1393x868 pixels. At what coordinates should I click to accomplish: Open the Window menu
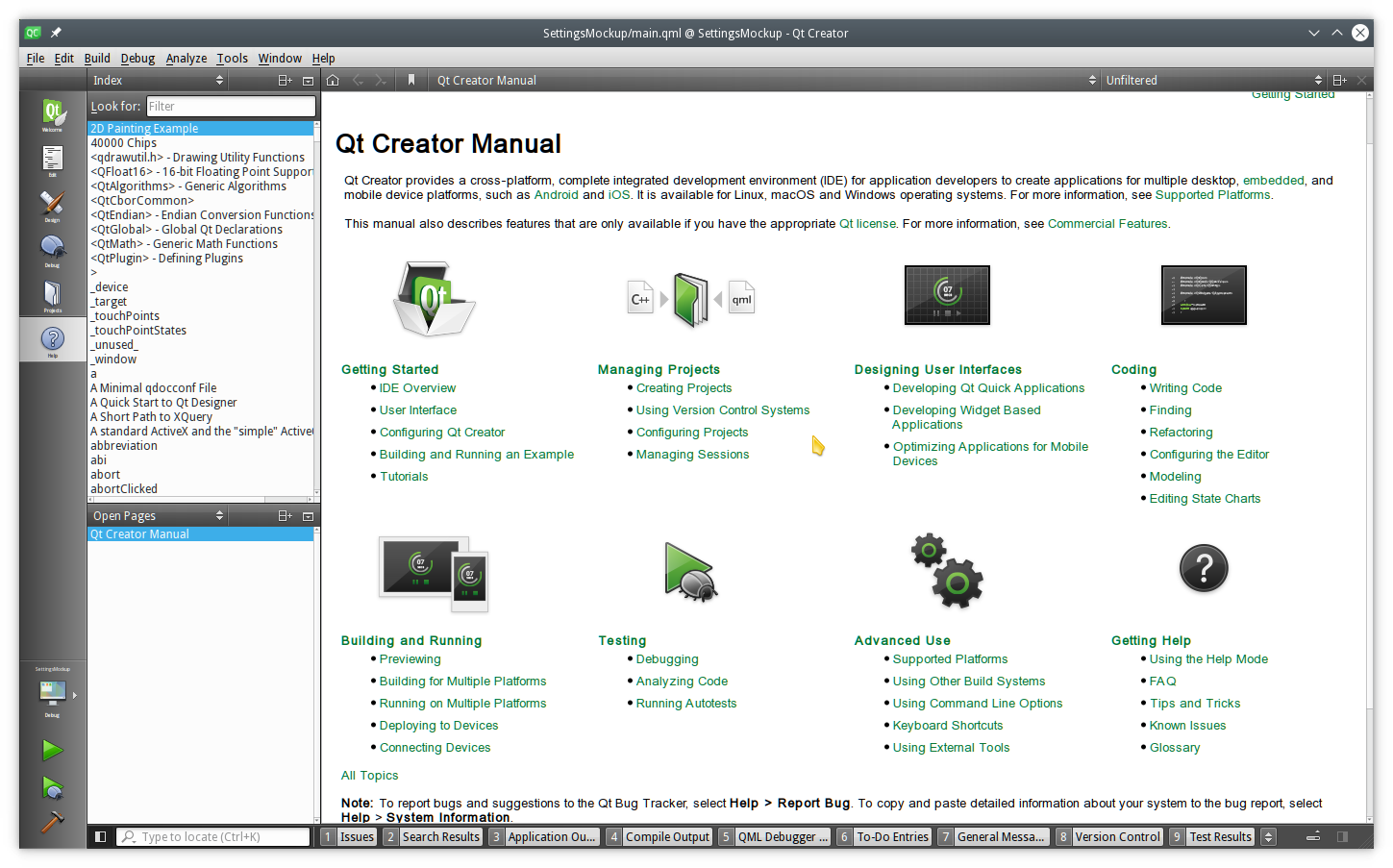[280, 59]
